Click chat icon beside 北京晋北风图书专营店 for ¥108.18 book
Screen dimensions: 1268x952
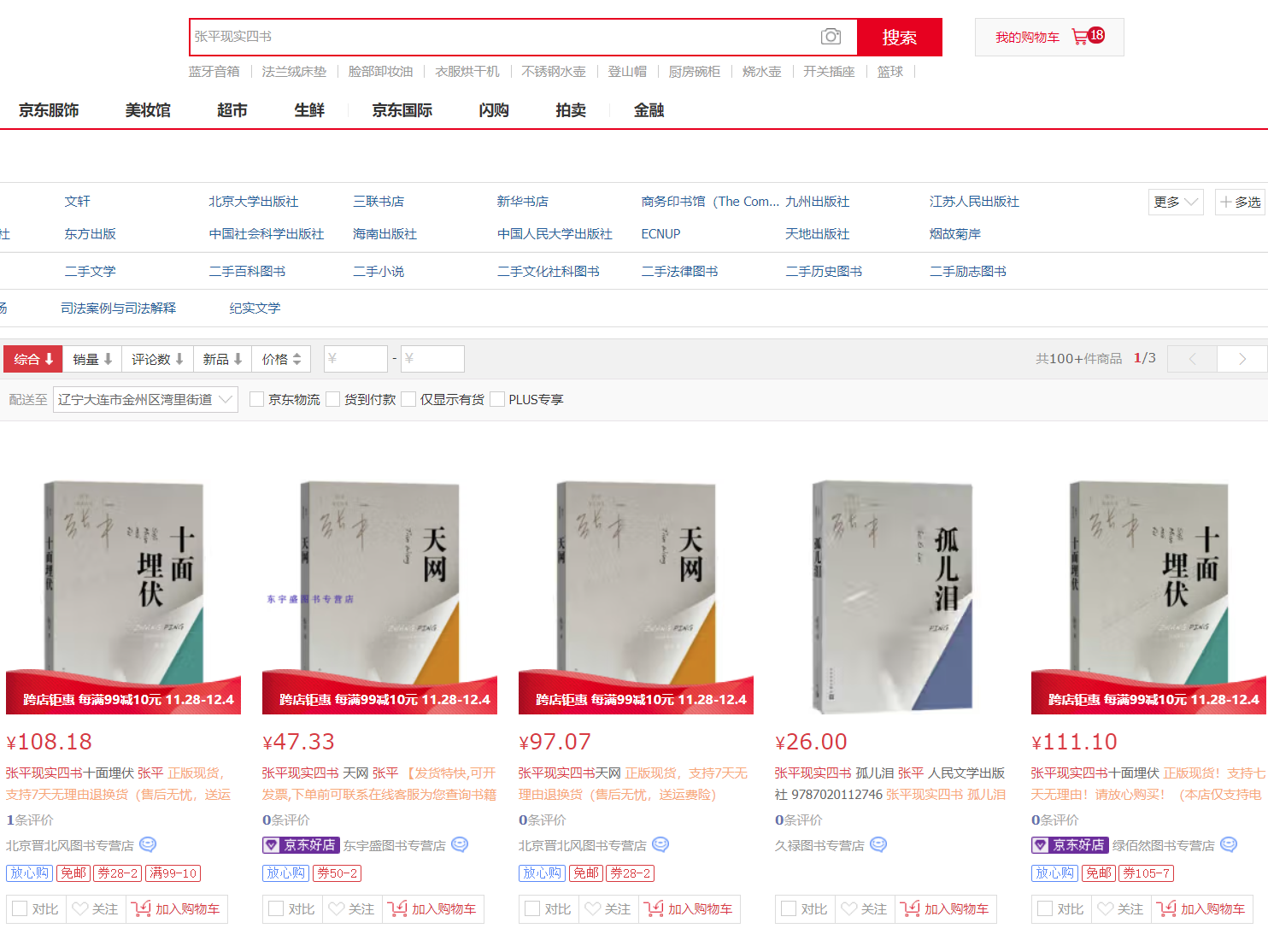pyautogui.click(x=148, y=844)
